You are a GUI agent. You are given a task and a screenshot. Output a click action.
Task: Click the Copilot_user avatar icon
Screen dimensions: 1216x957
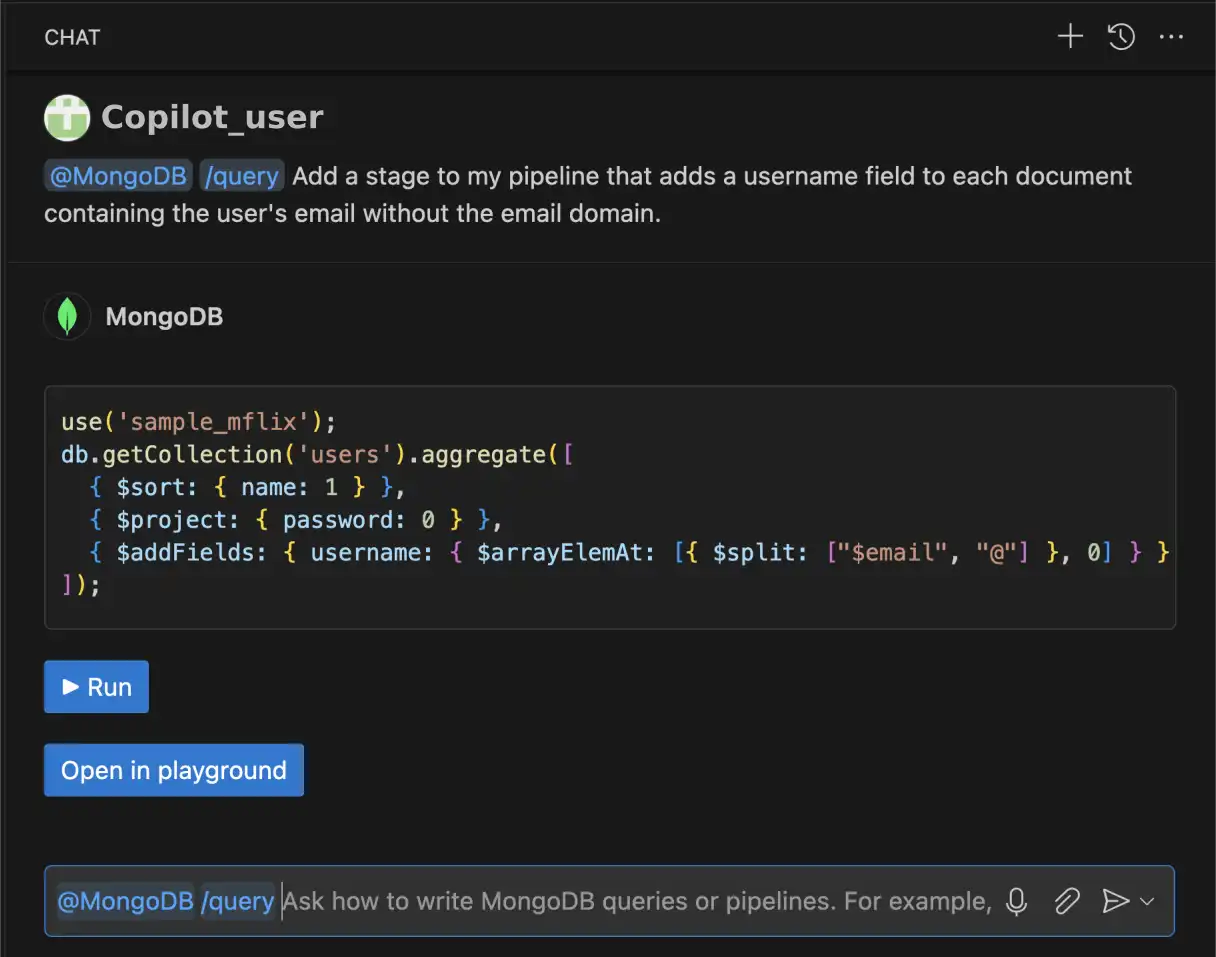tap(66, 116)
